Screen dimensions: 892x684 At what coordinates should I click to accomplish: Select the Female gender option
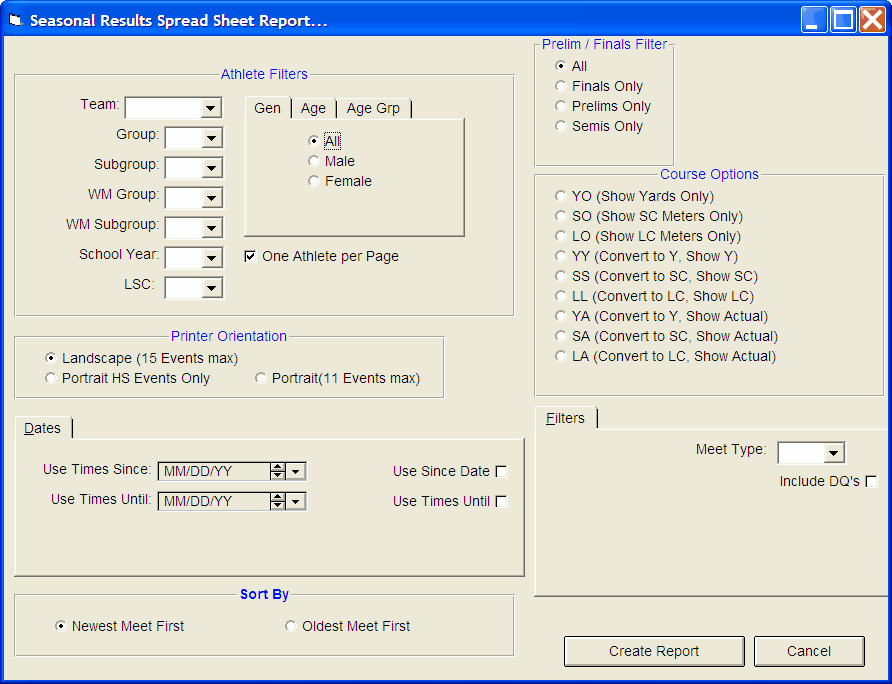(x=314, y=181)
